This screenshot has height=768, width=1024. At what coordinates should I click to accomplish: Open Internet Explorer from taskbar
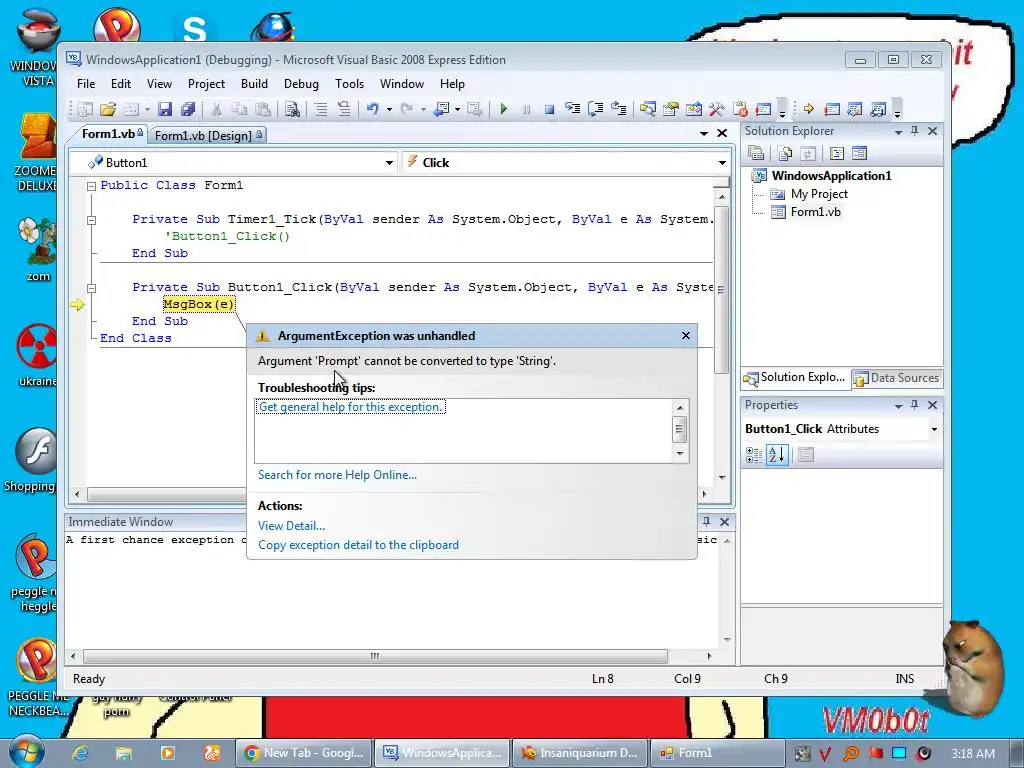click(80, 753)
